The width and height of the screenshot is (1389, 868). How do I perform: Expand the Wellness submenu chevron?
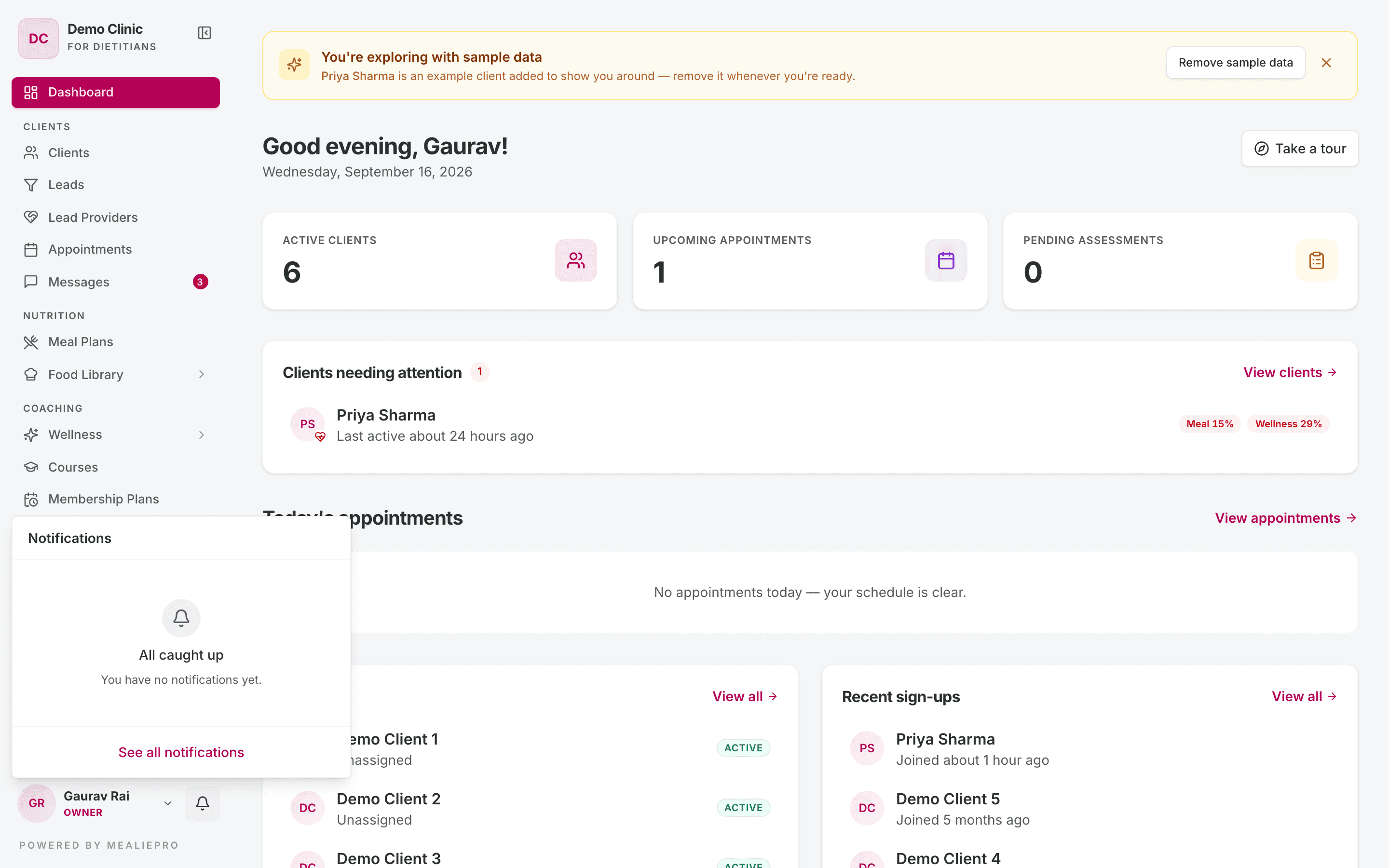click(202, 434)
